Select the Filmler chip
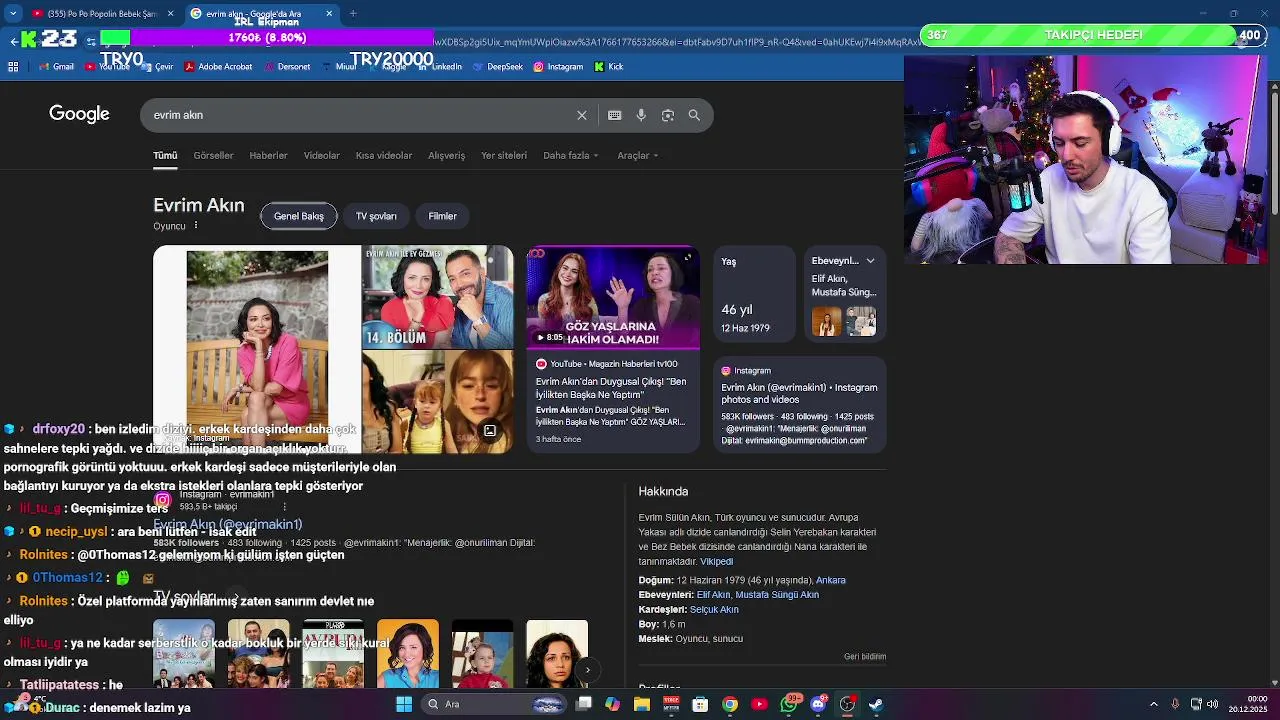The image size is (1280, 720). click(x=442, y=216)
